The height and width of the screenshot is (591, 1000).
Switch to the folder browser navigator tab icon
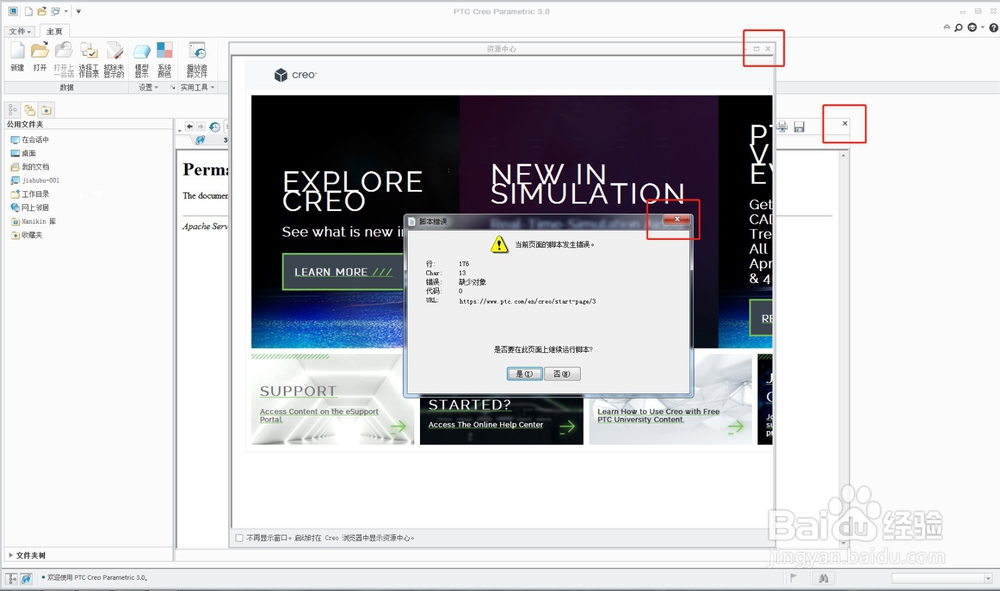30,109
